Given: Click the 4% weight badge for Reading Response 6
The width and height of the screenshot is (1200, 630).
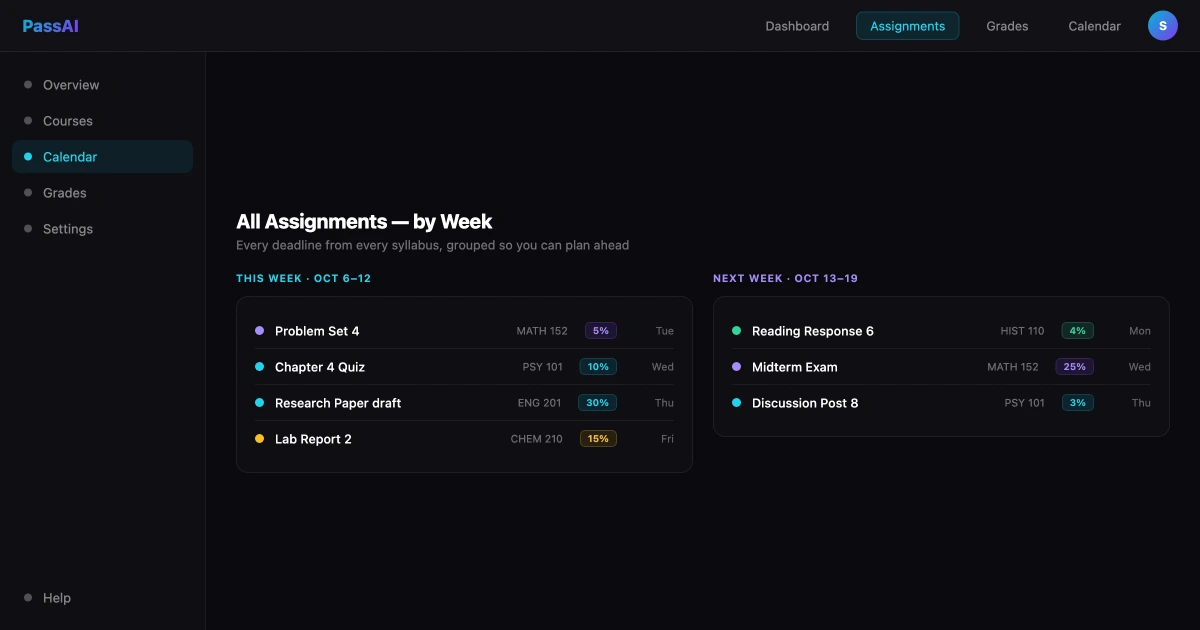Looking at the screenshot, I should coord(1078,331).
